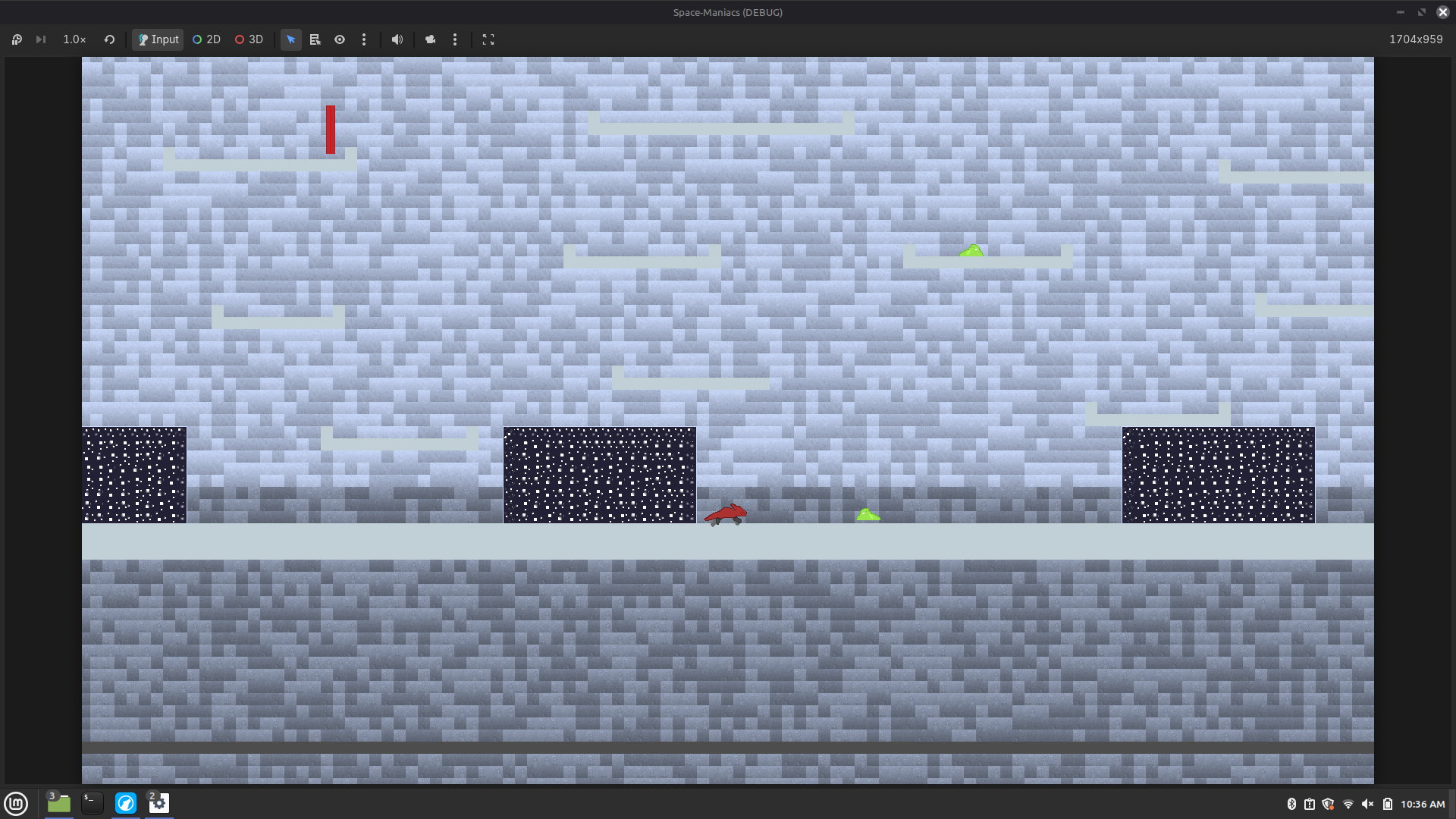This screenshot has height=819, width=1456.
Task: Open the Linux Mint start menu
Action: coord(16,803)
